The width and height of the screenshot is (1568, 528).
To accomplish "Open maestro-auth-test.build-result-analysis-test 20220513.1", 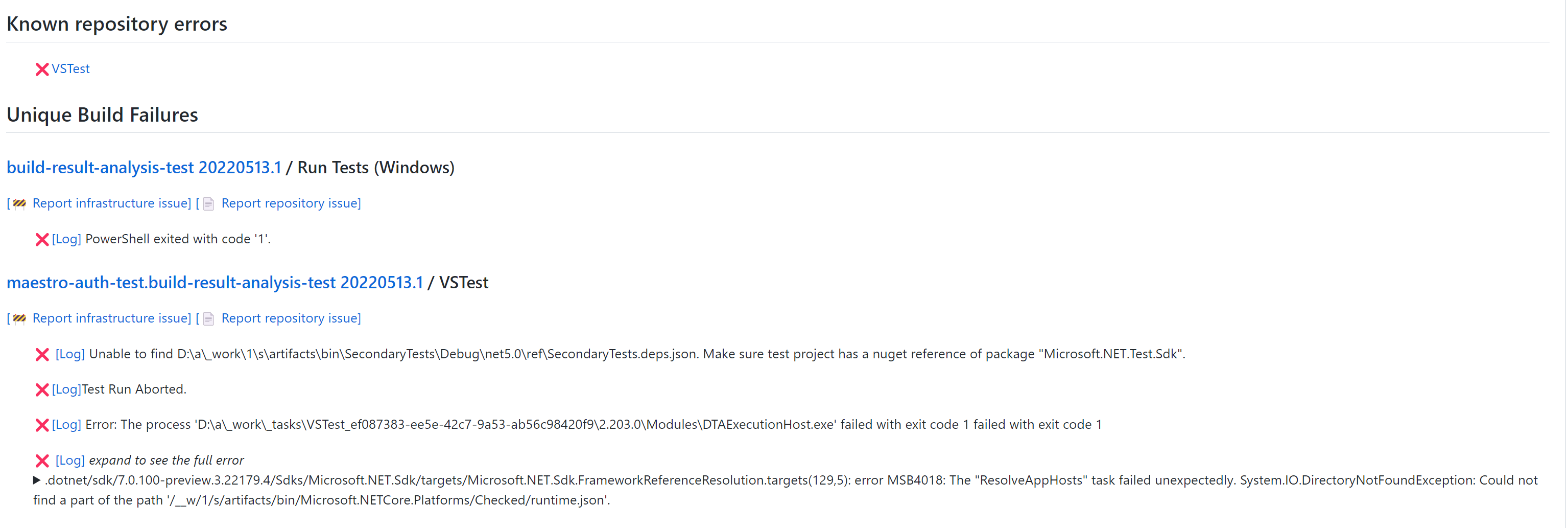I will point(215,282).
